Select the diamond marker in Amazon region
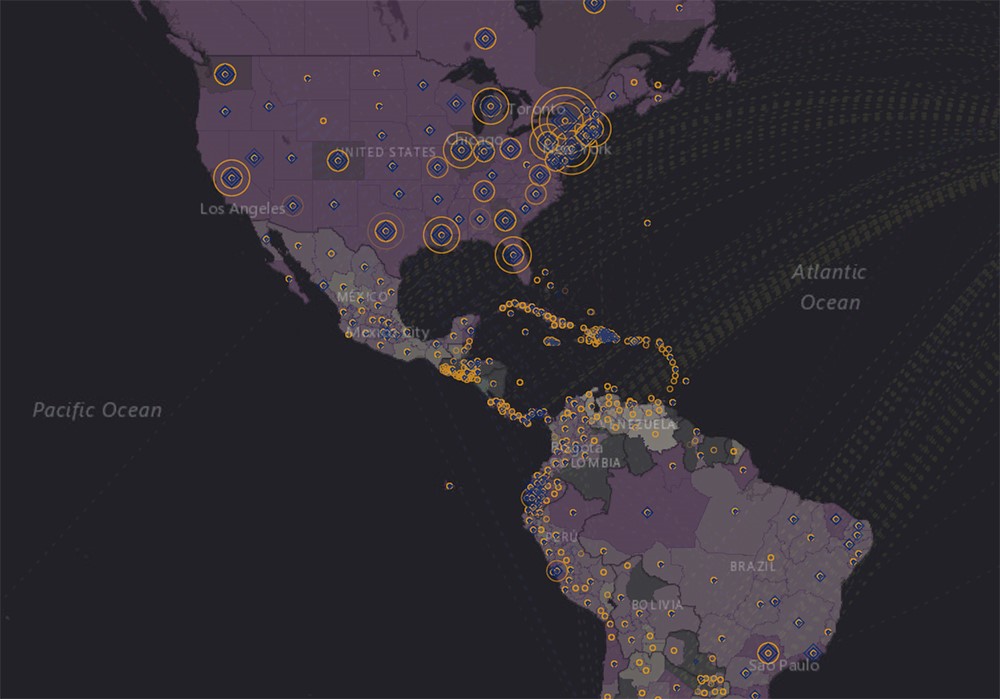This screenshot has width=1000, height=699. 648,513
